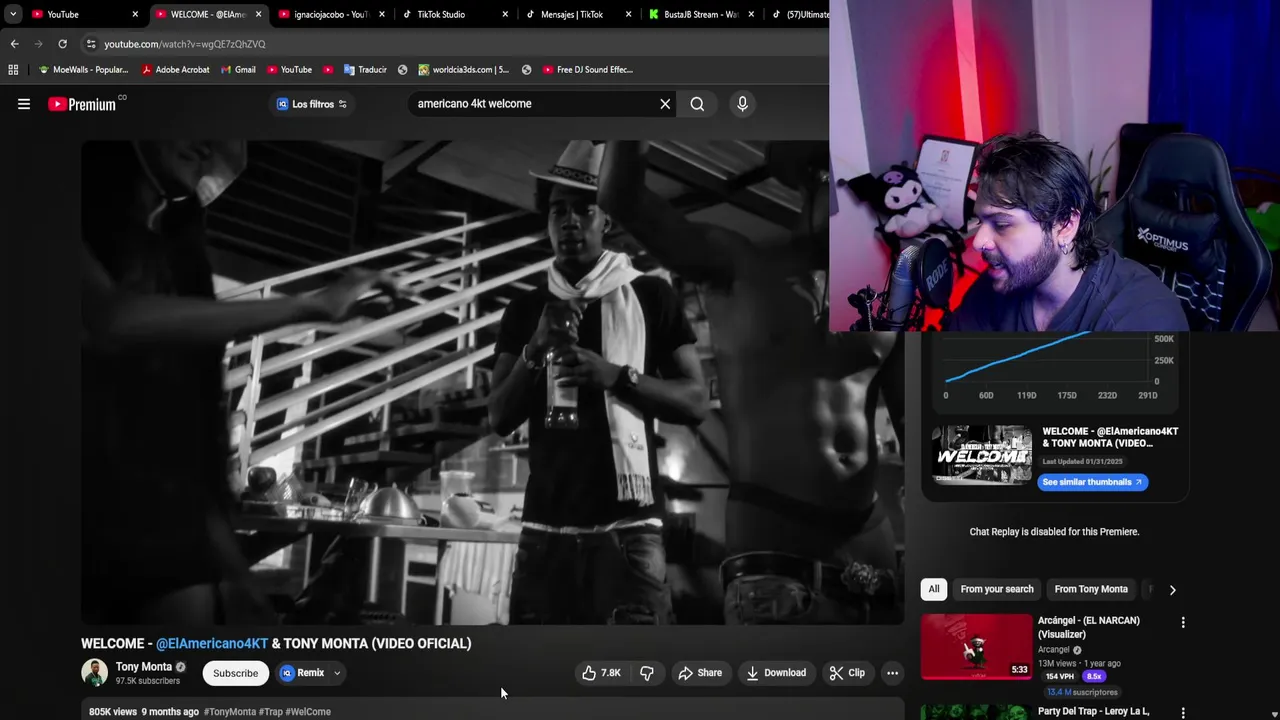Open the @ElAmericano4KT channel link in title
The image size is (1280, 720).
tap(212, 643)
